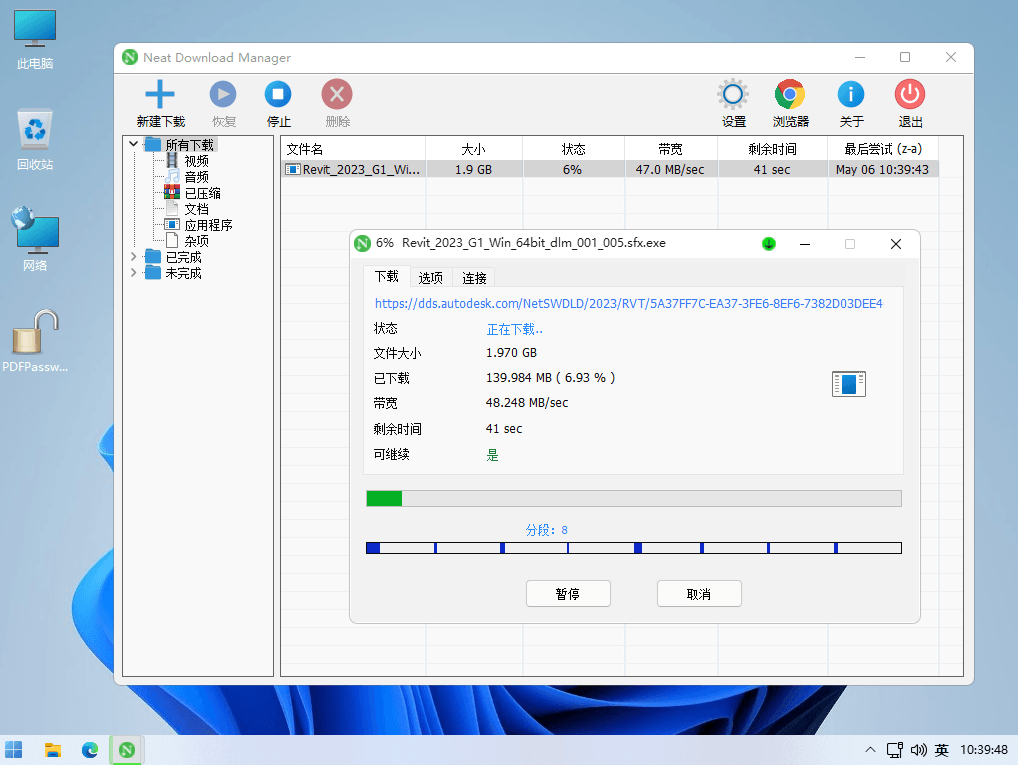
Task: Click the volume speaker tray icon
Action: click(x=918, y=750)
